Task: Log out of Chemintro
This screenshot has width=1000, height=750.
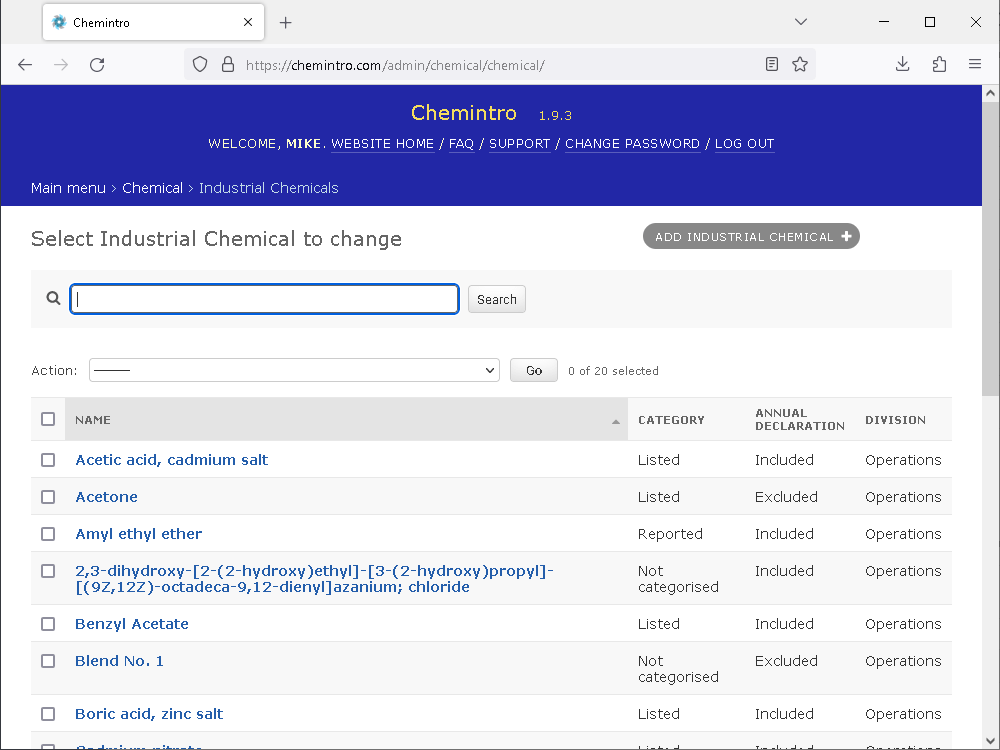Action: 744,143
